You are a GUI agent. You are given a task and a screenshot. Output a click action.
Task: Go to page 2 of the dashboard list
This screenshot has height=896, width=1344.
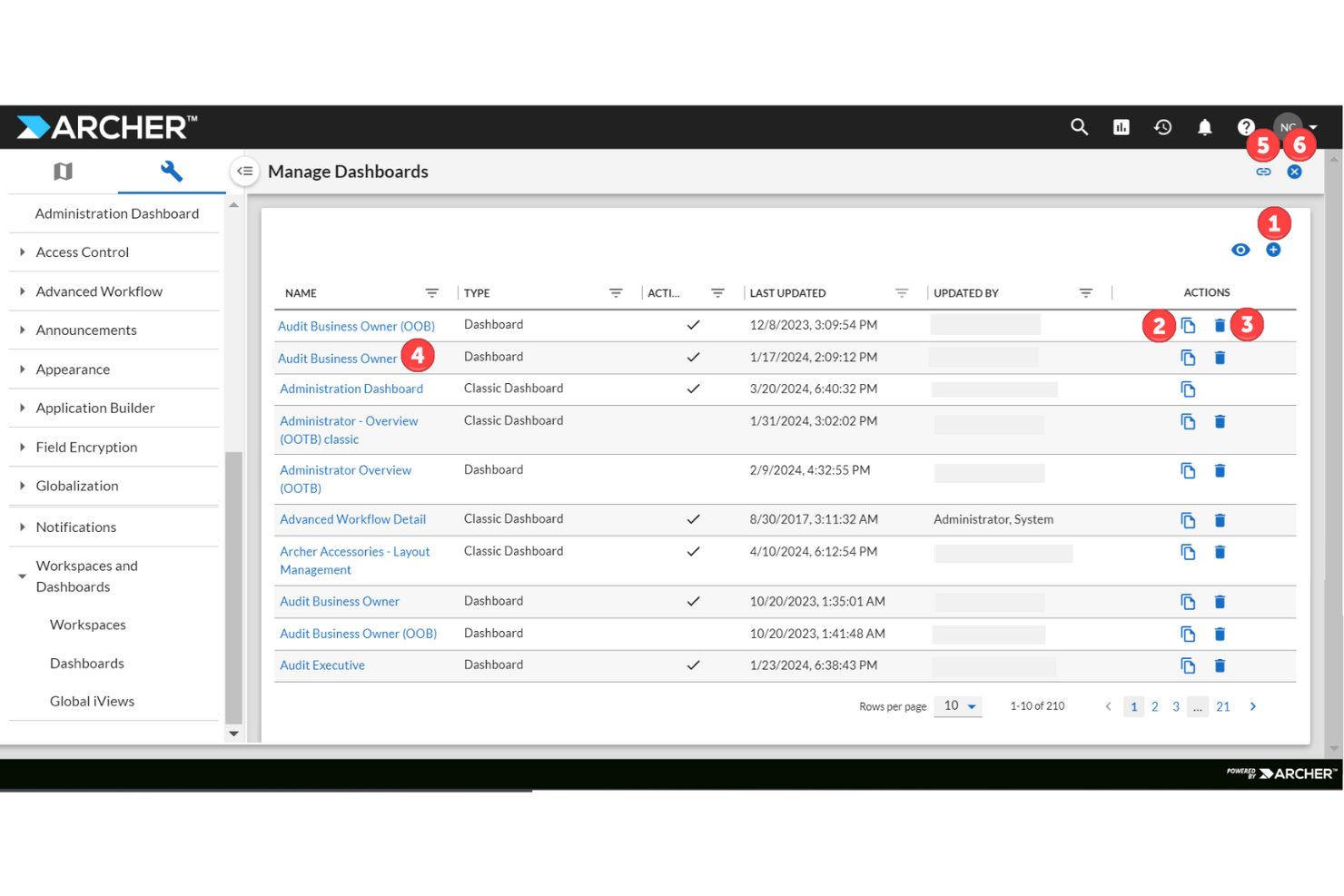tap(1154, 706)
